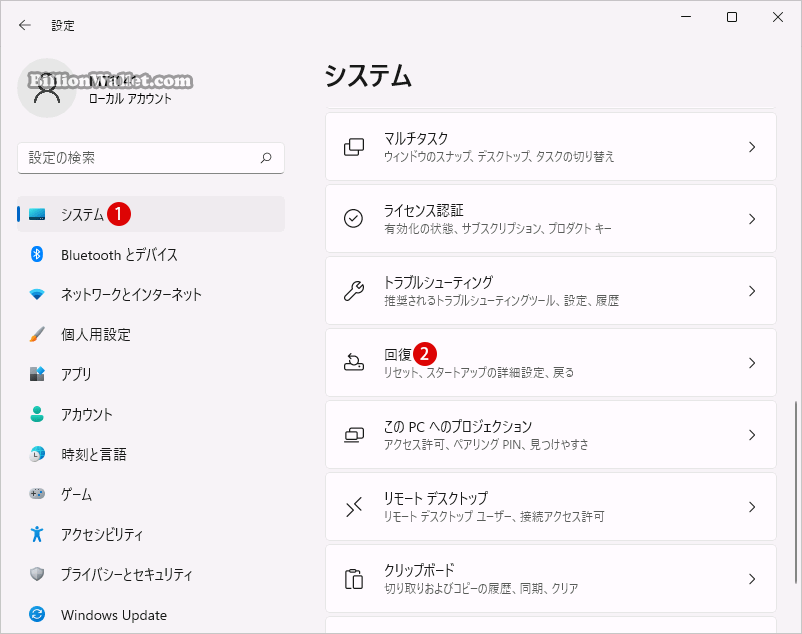802x634 pixels.
Task: Click the Bluetooth icon in the sidebar
Action: [37, 254]
